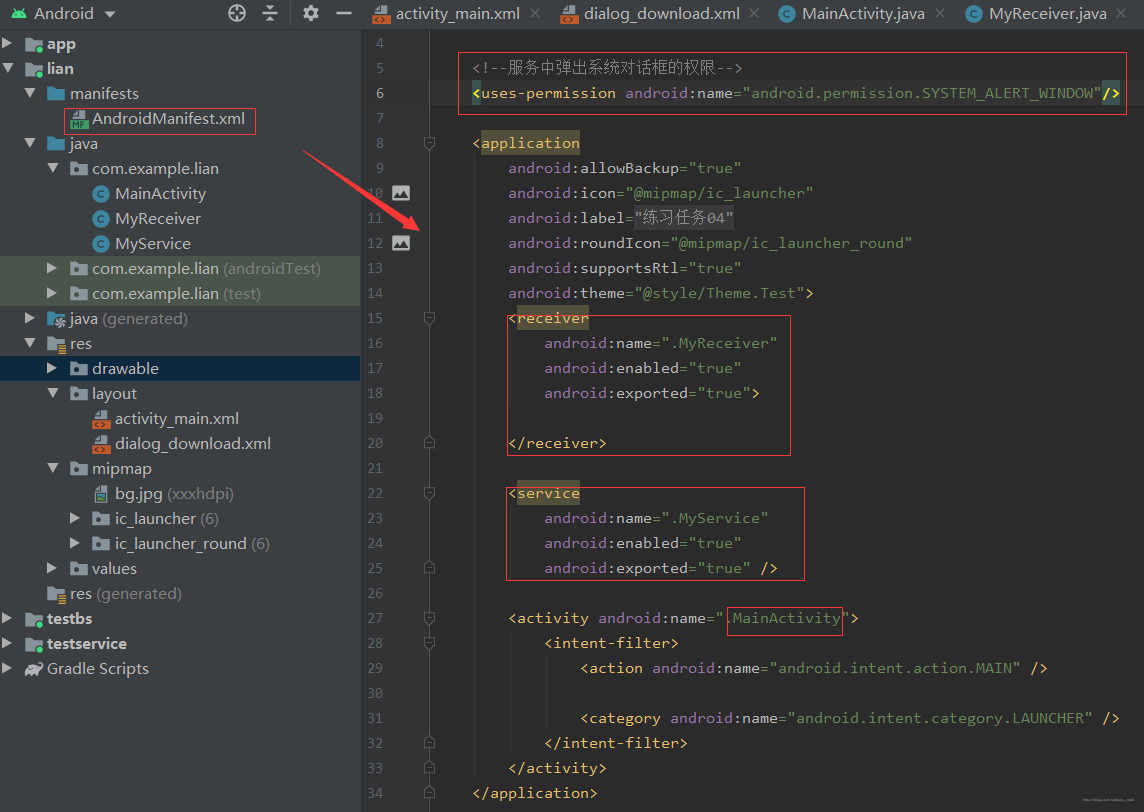Collapse the mipmap folder
Image resolution: width=1144 pixels, height=812 pixels.
(x=53, y=468)
